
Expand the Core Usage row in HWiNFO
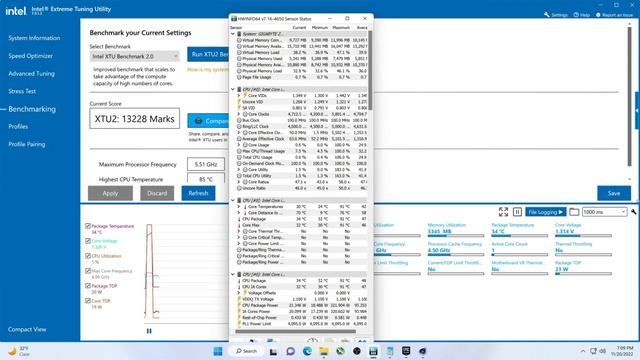[239, 145]
